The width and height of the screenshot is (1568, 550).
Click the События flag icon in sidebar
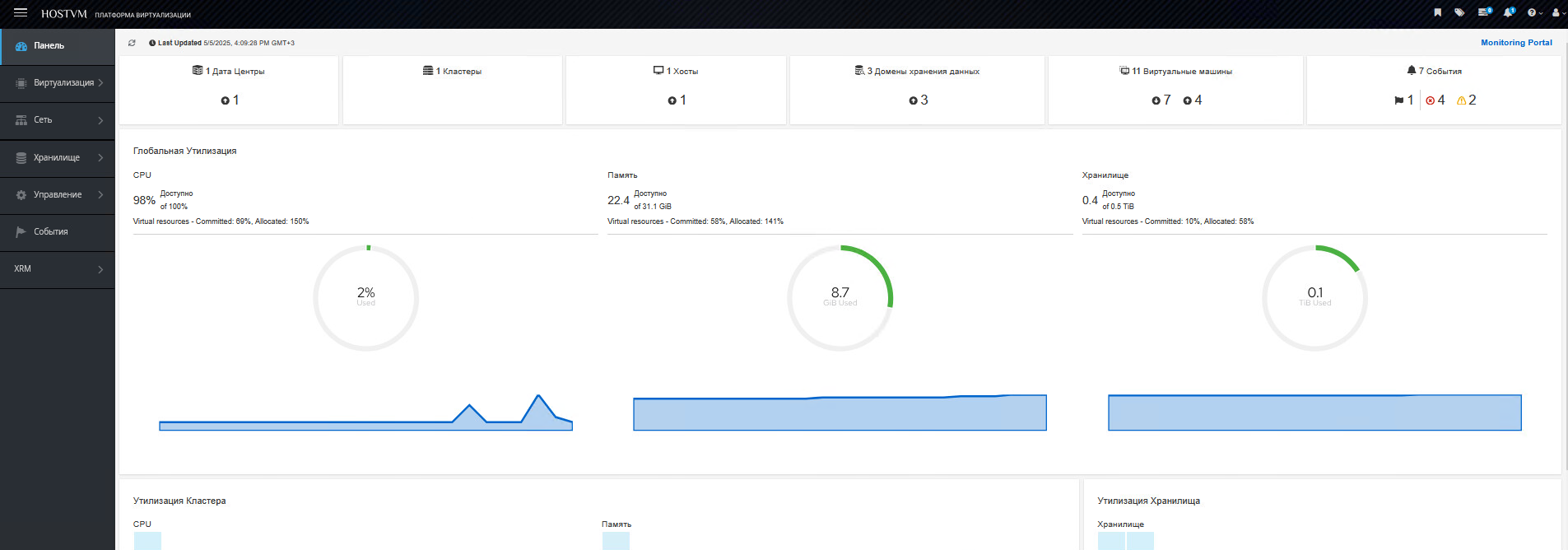[21, 232]
